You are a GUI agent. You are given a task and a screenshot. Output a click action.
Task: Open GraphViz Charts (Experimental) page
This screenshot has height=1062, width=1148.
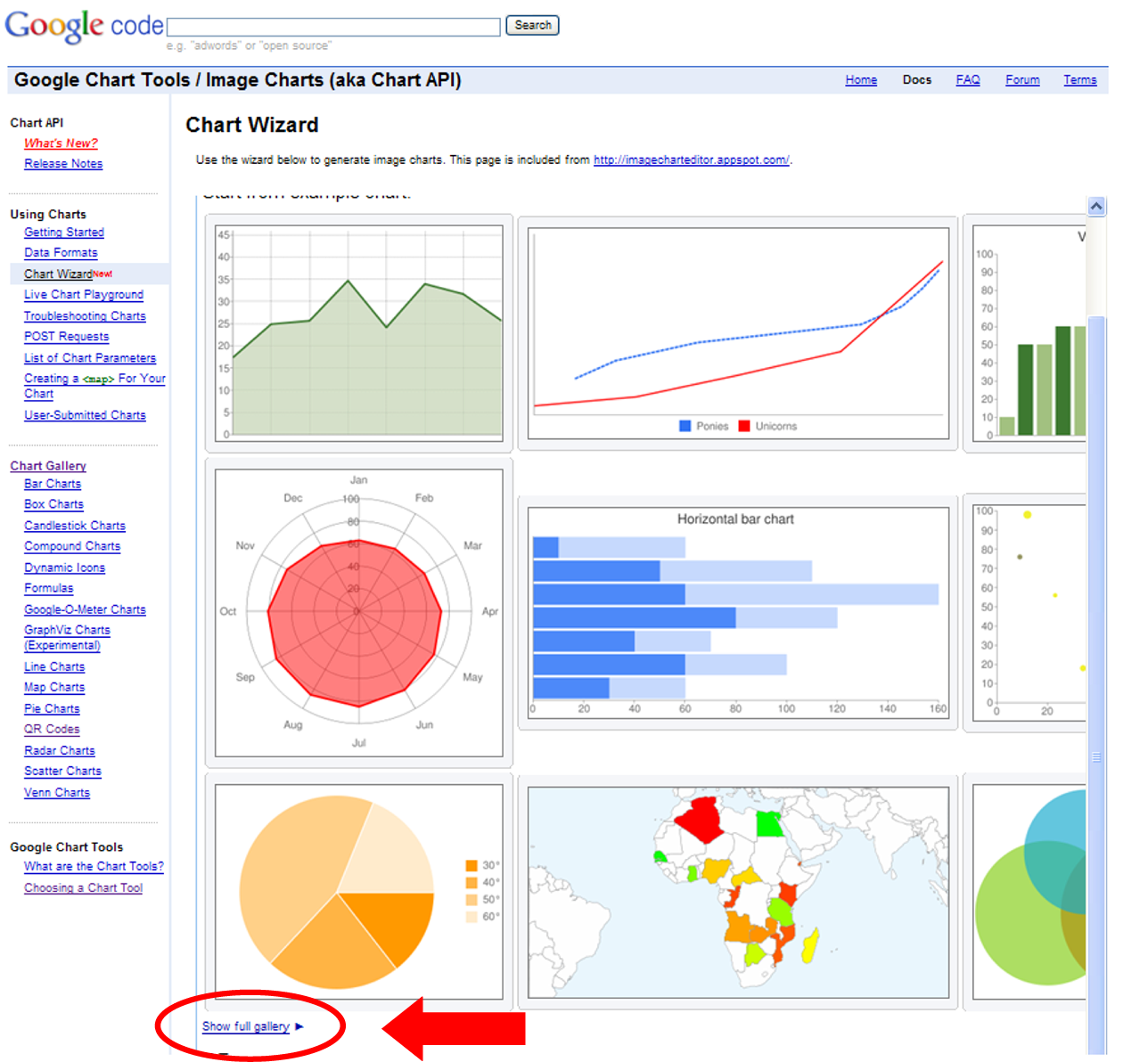pyautogui.click(x=67, y=637)
